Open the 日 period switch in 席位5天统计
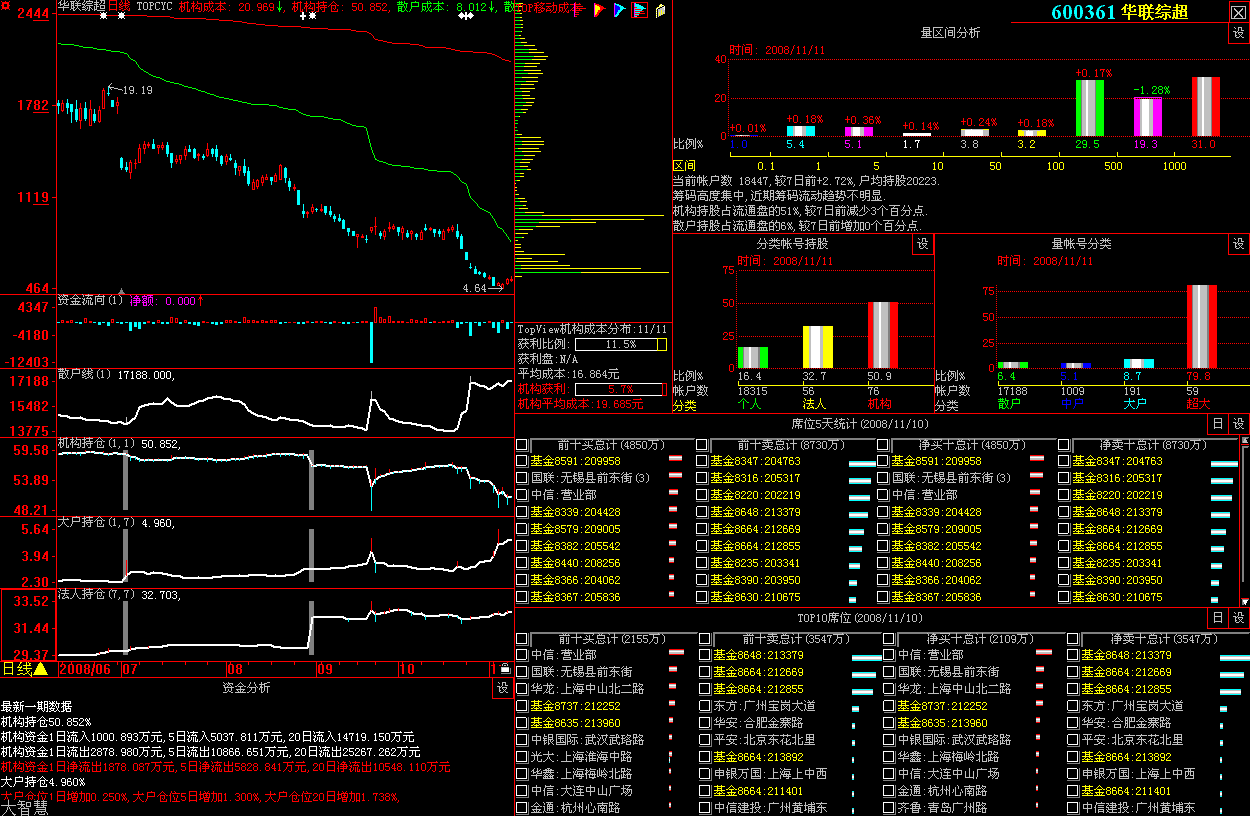 coord(1218,424)
